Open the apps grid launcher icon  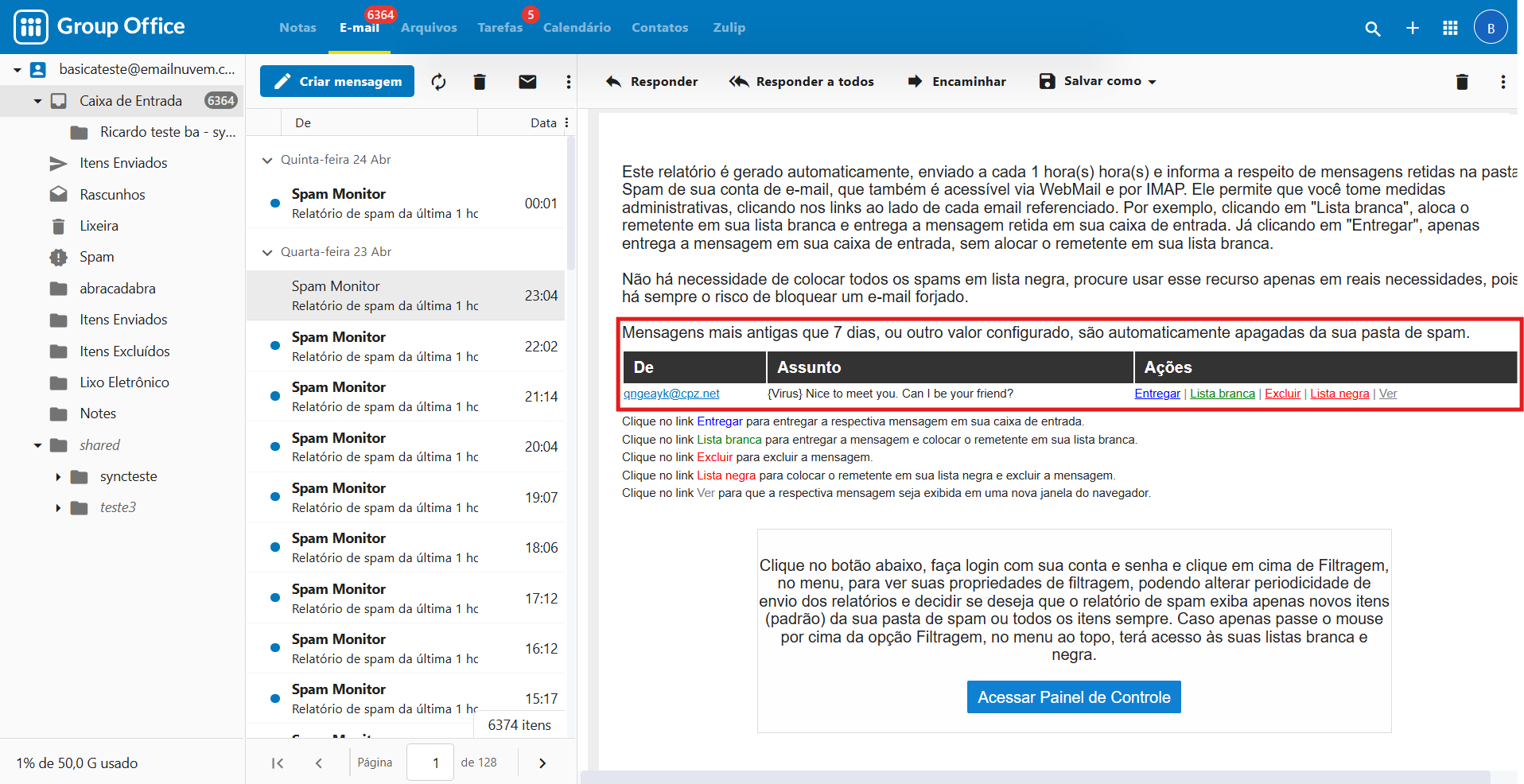coord(1450,29)
